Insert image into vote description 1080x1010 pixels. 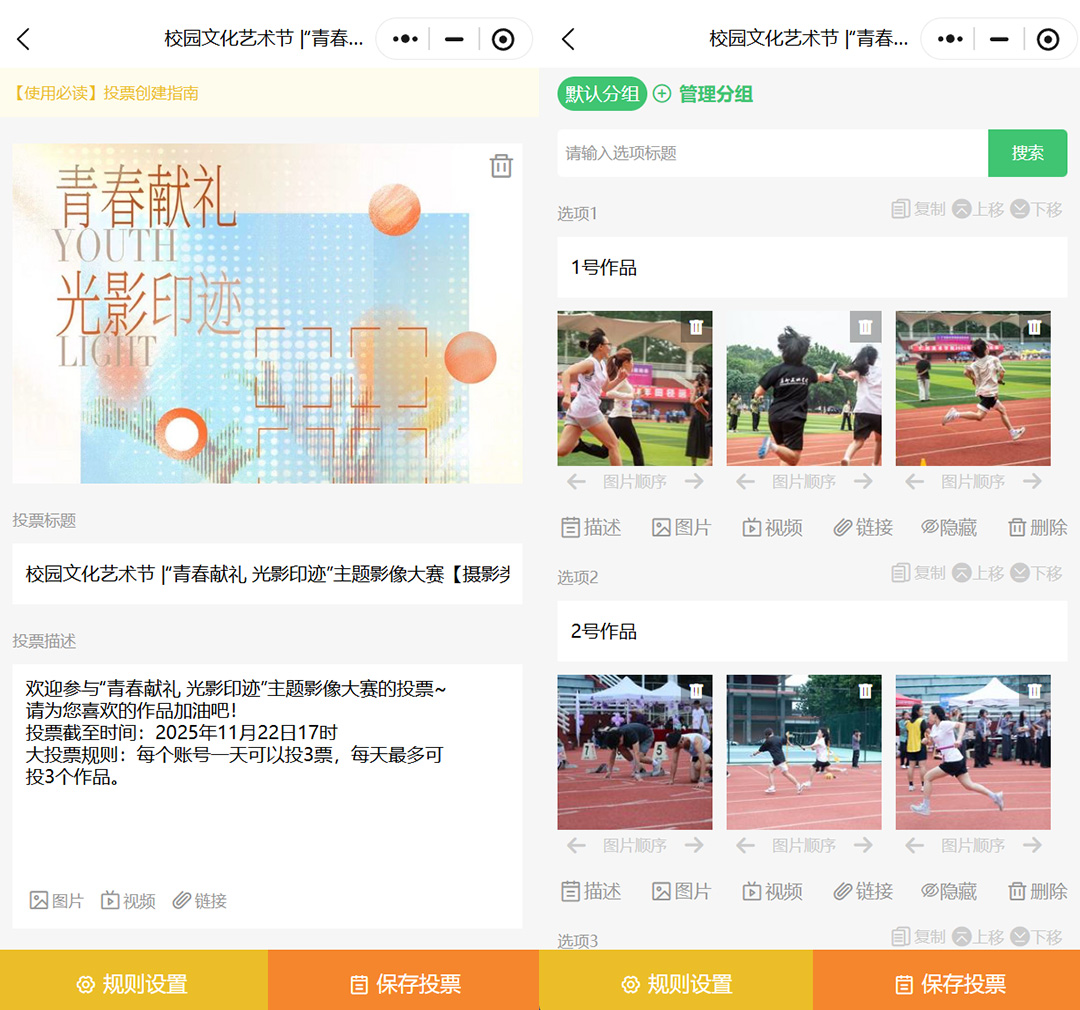click(x=57, y=900)
